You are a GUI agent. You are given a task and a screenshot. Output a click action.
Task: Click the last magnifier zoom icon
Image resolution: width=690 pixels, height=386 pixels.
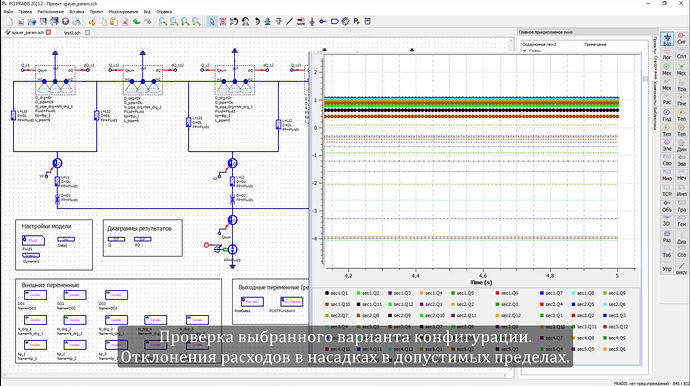196,21
